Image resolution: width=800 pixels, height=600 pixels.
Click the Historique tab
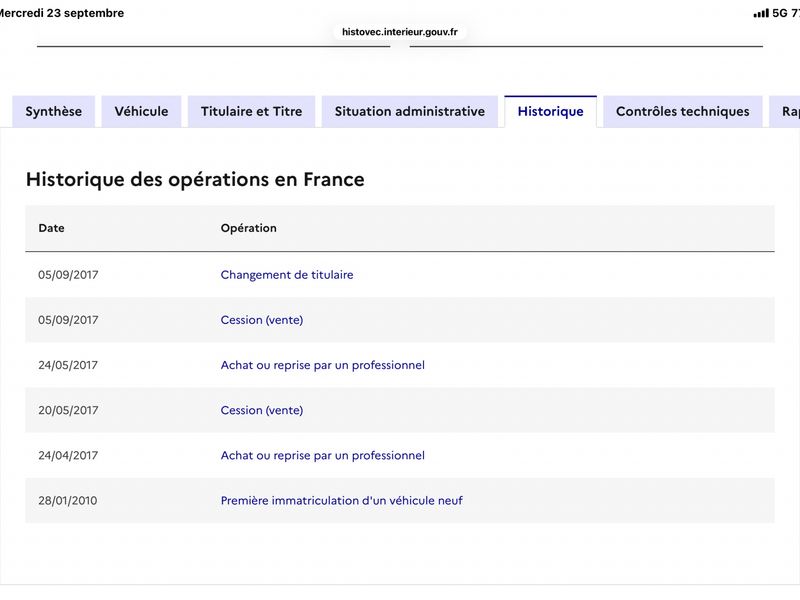click(x=551, y=111)
